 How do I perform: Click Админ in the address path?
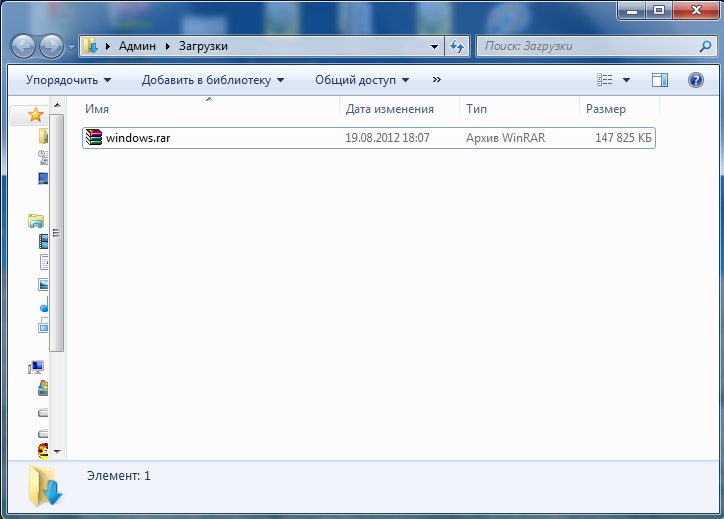(137, 46)
